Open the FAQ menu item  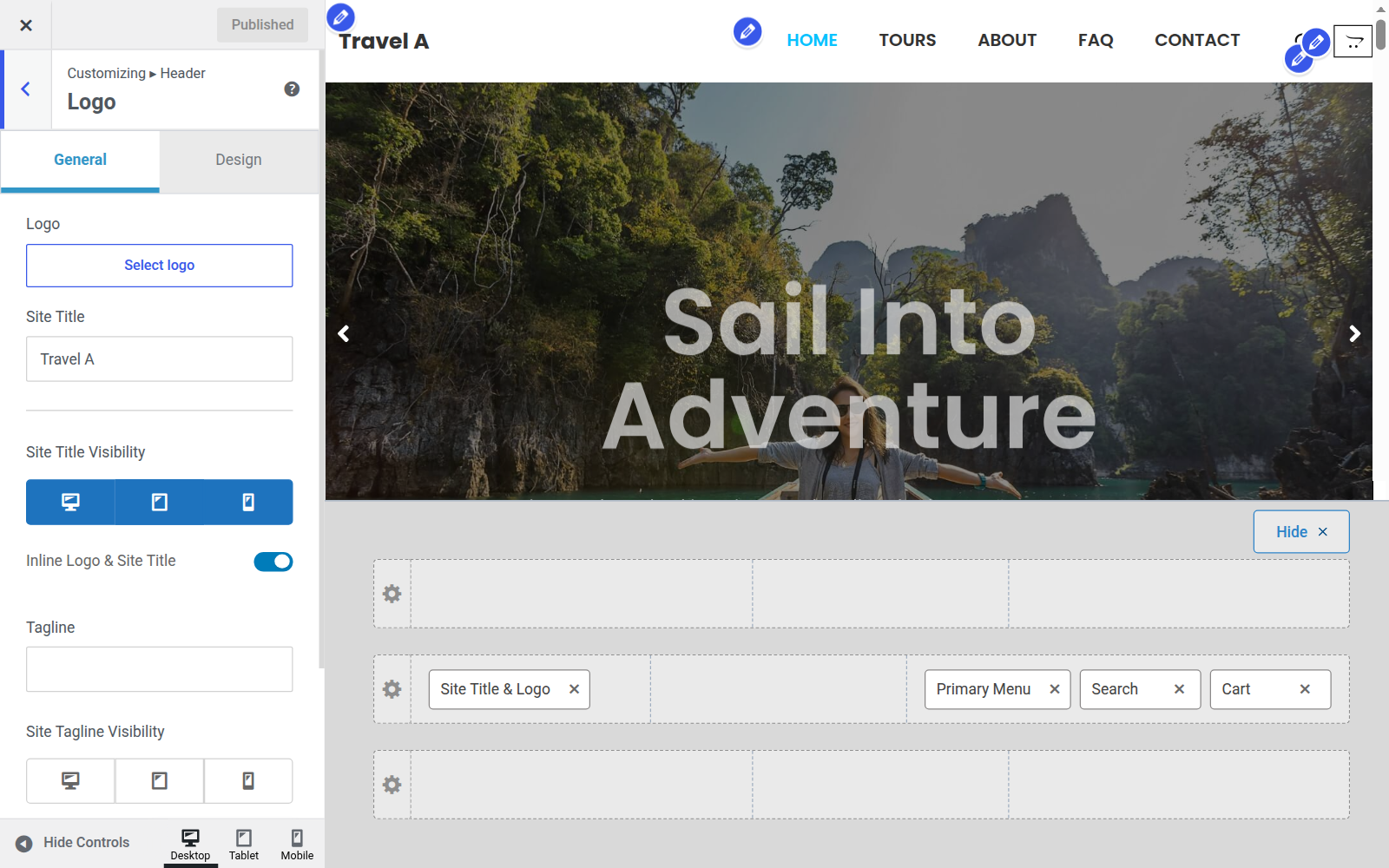click(1096, 40)
